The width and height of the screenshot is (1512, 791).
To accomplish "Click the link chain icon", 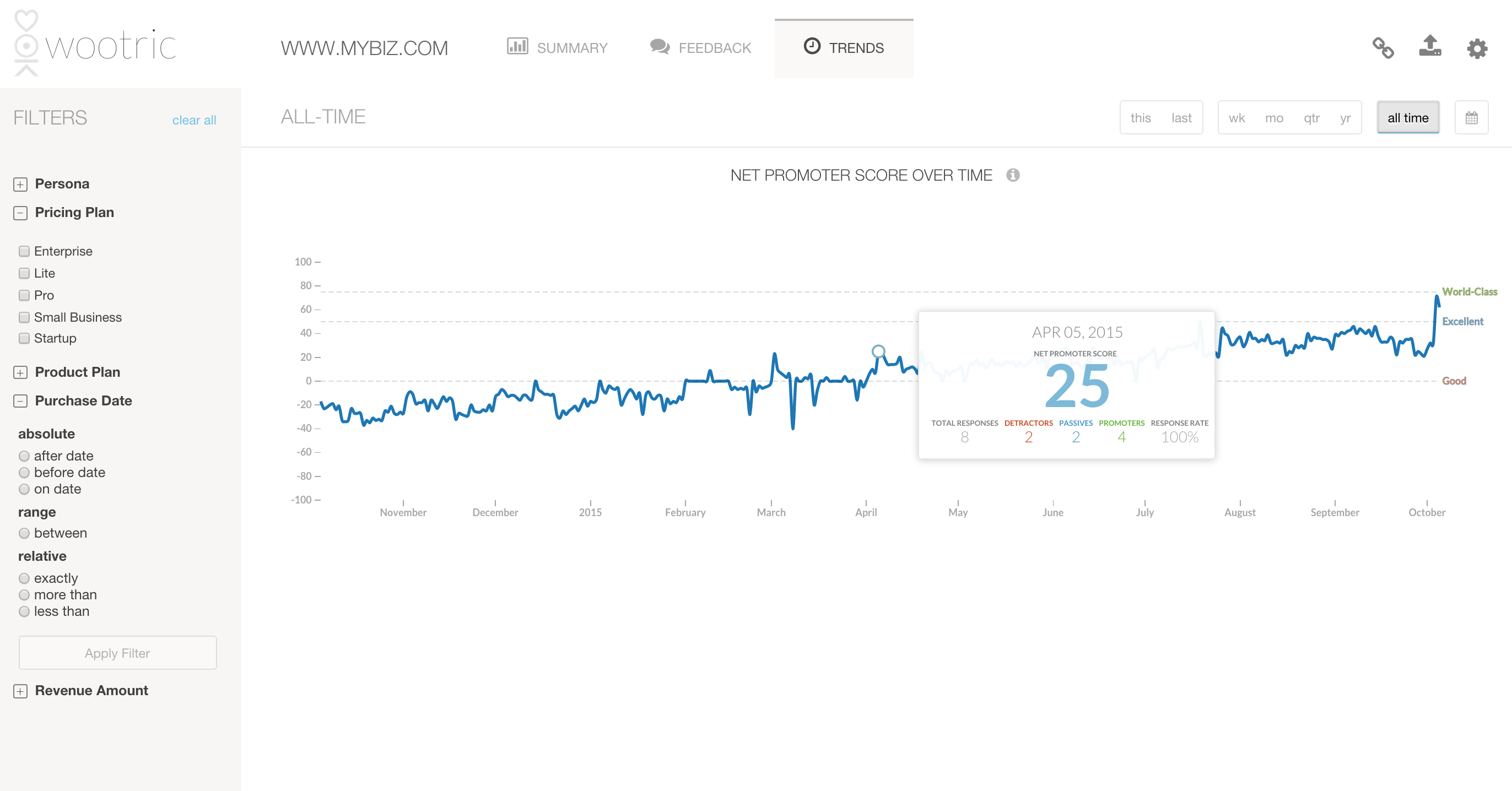I will 1383,47.
